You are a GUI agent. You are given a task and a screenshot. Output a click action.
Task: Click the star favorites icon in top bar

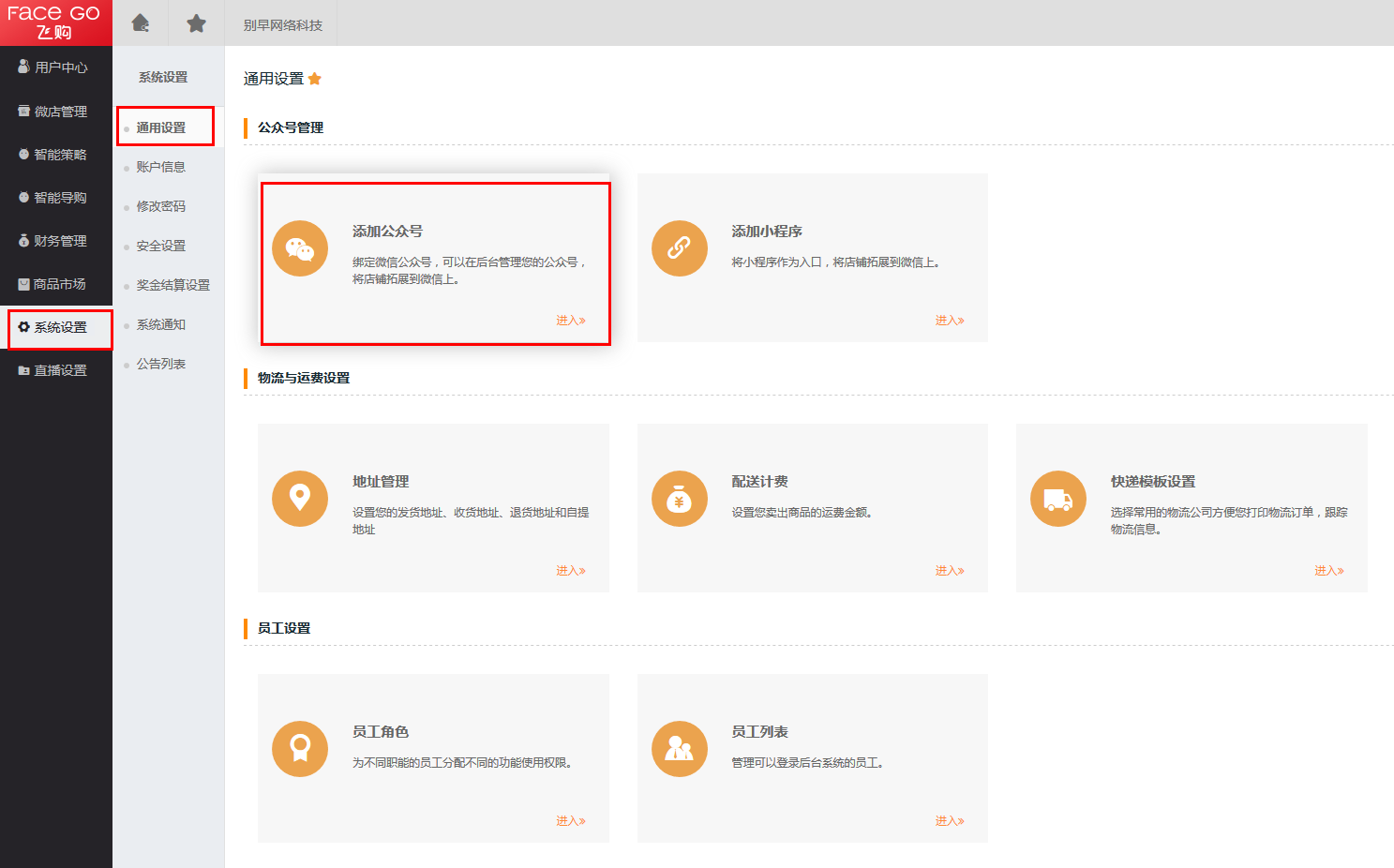[x=196, y=23]
